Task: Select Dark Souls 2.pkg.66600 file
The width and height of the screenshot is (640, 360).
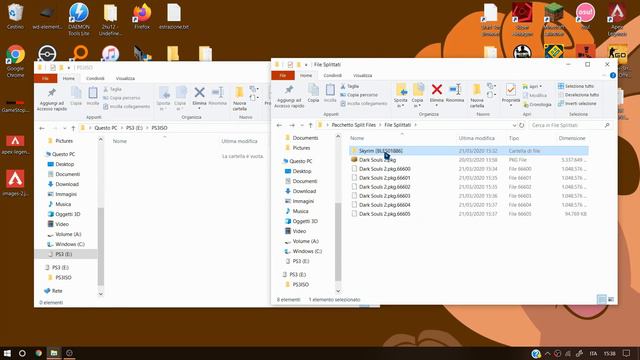Action: (x=469, y=169)
